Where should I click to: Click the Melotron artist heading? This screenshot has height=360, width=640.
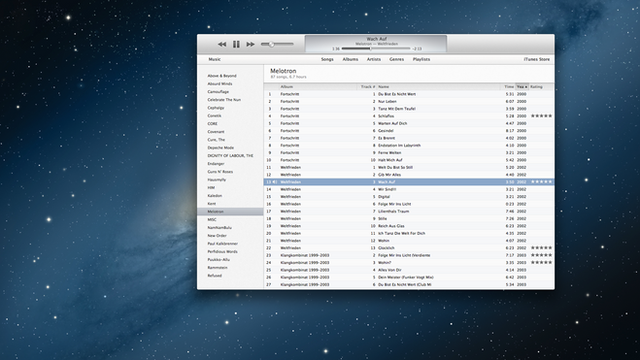283,71
